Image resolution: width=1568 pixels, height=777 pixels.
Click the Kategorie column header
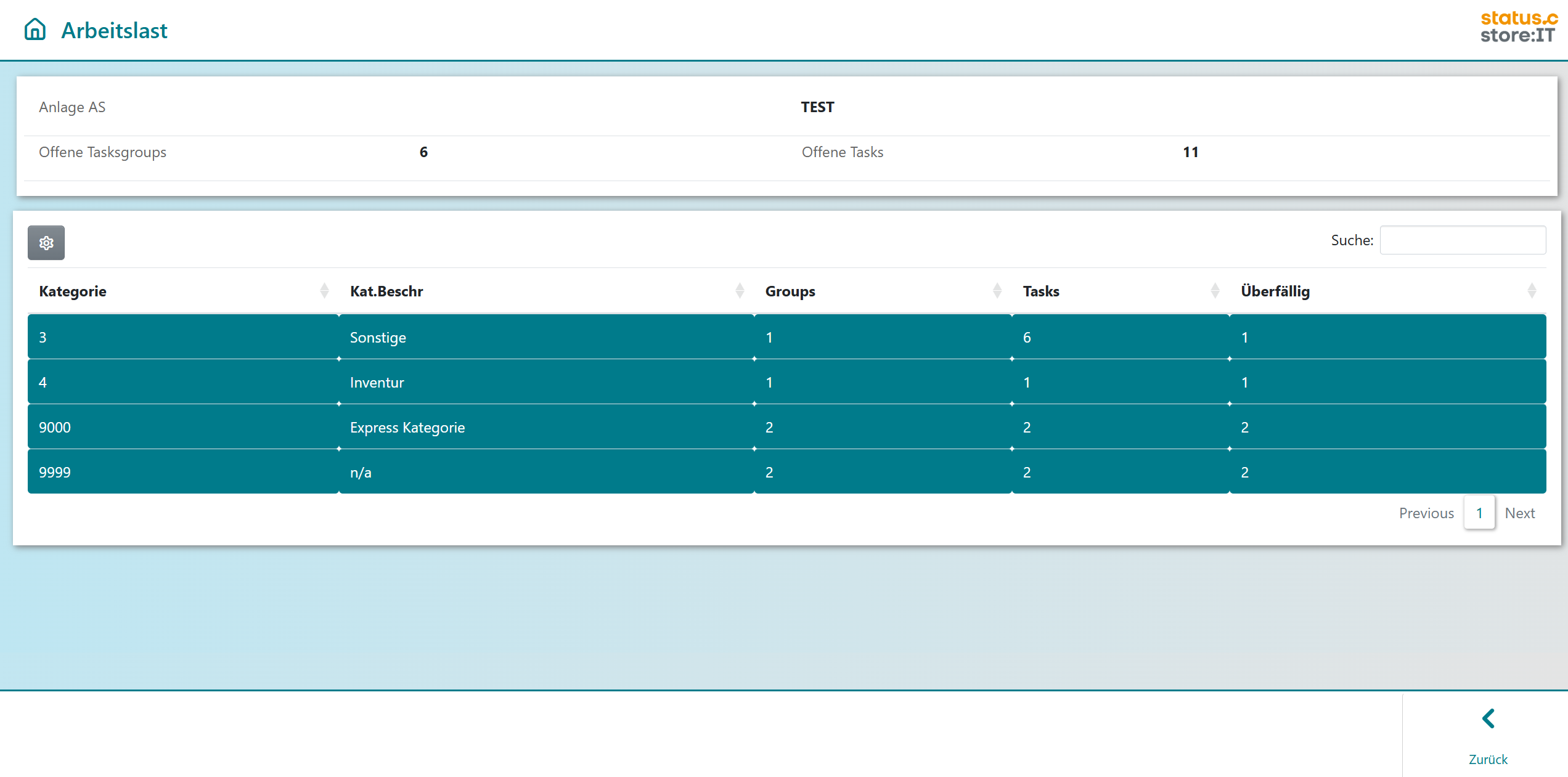[73, 291]
